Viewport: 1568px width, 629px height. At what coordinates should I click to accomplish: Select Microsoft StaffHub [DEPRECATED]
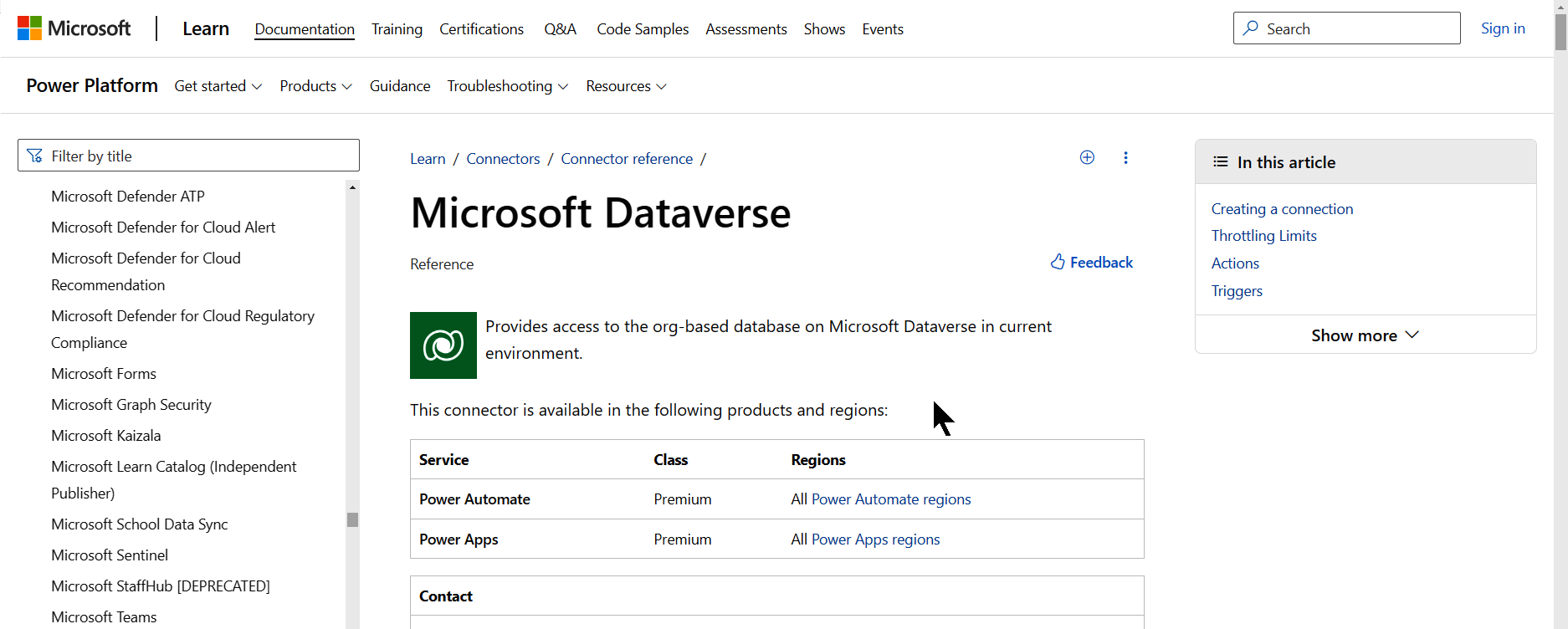pos(161,586)
